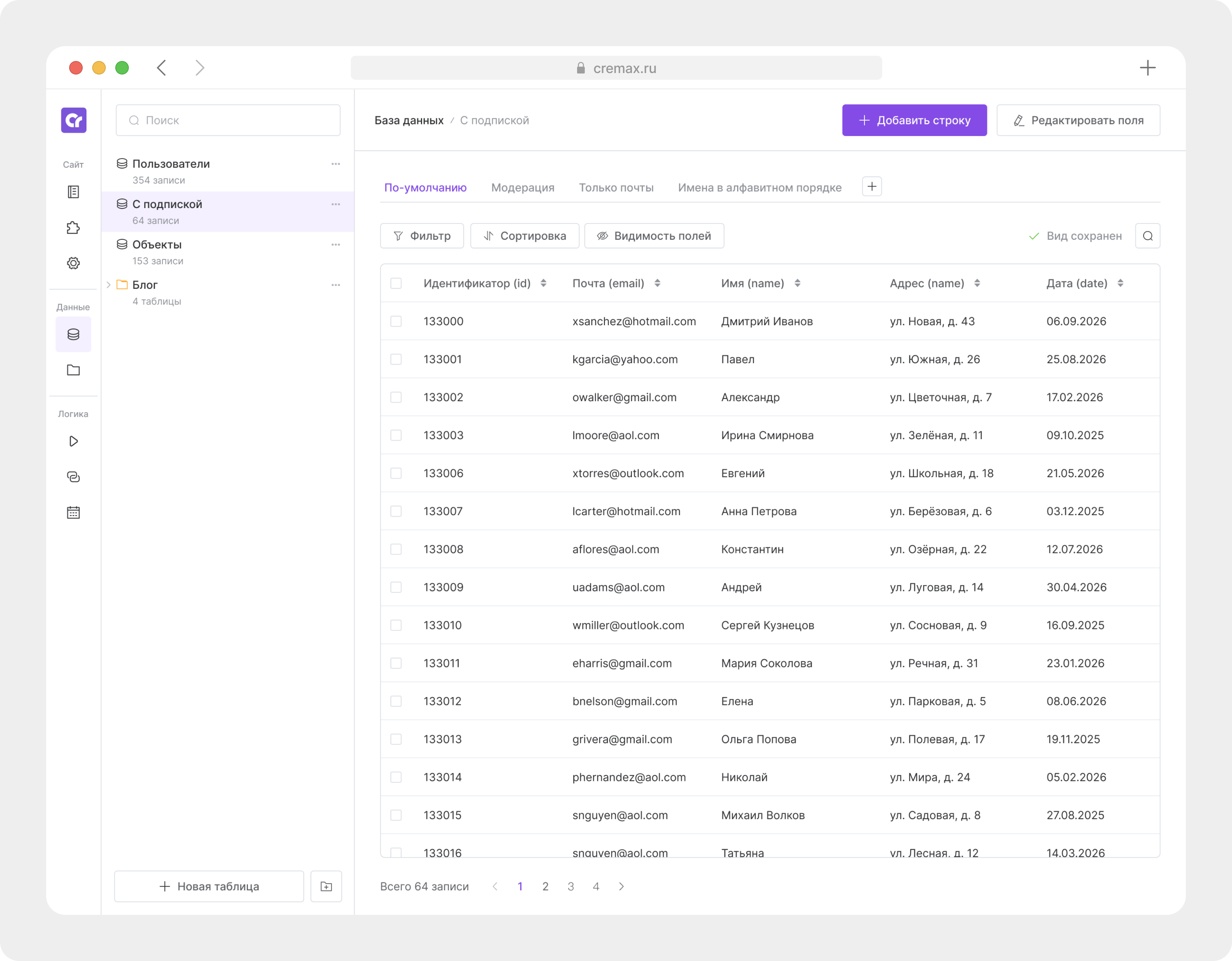The height and width of the screenshot is (961, 1232).
Task: Open a new browser tab with plus icon
Action: 1147,68
